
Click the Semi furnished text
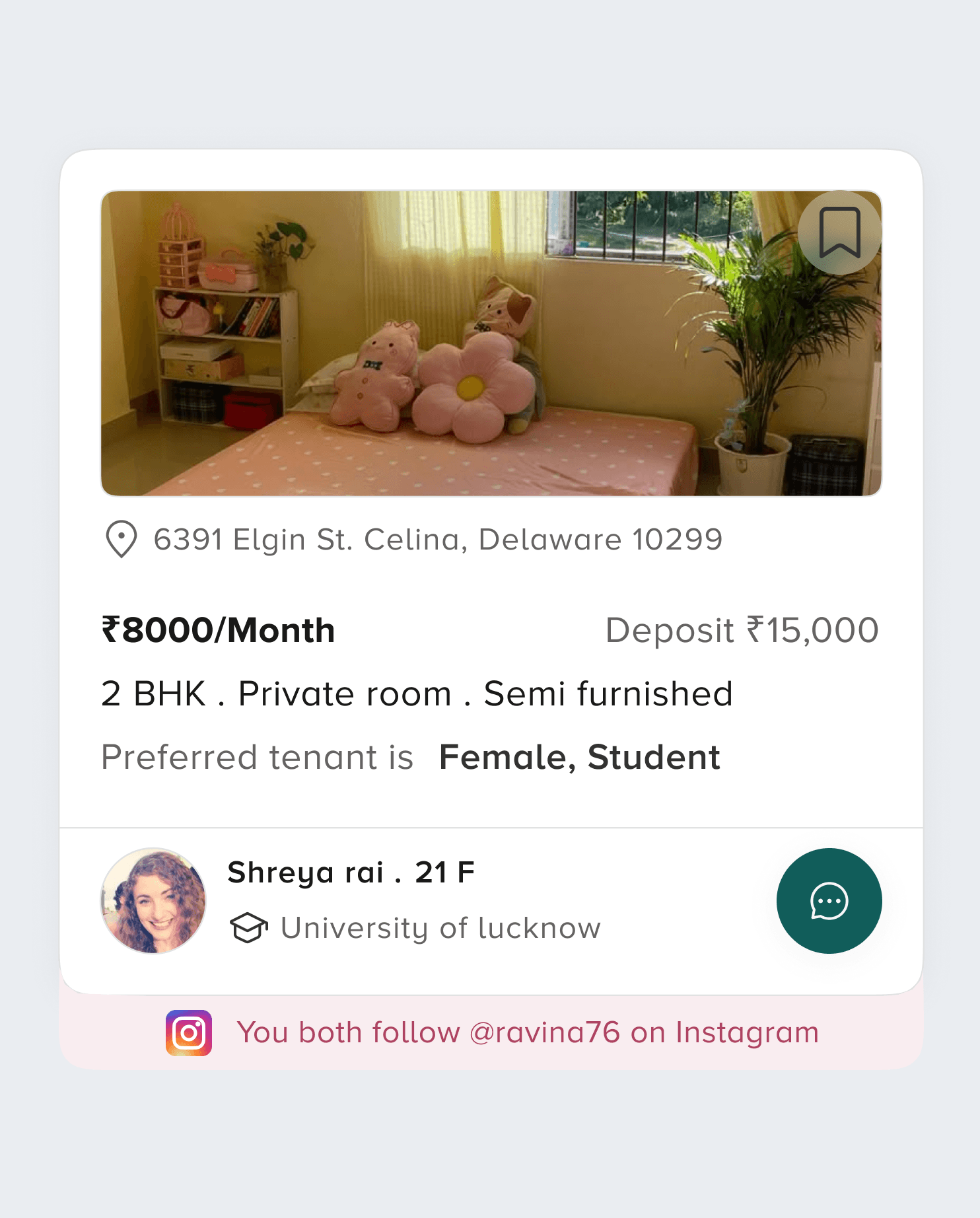click(608, 694)
